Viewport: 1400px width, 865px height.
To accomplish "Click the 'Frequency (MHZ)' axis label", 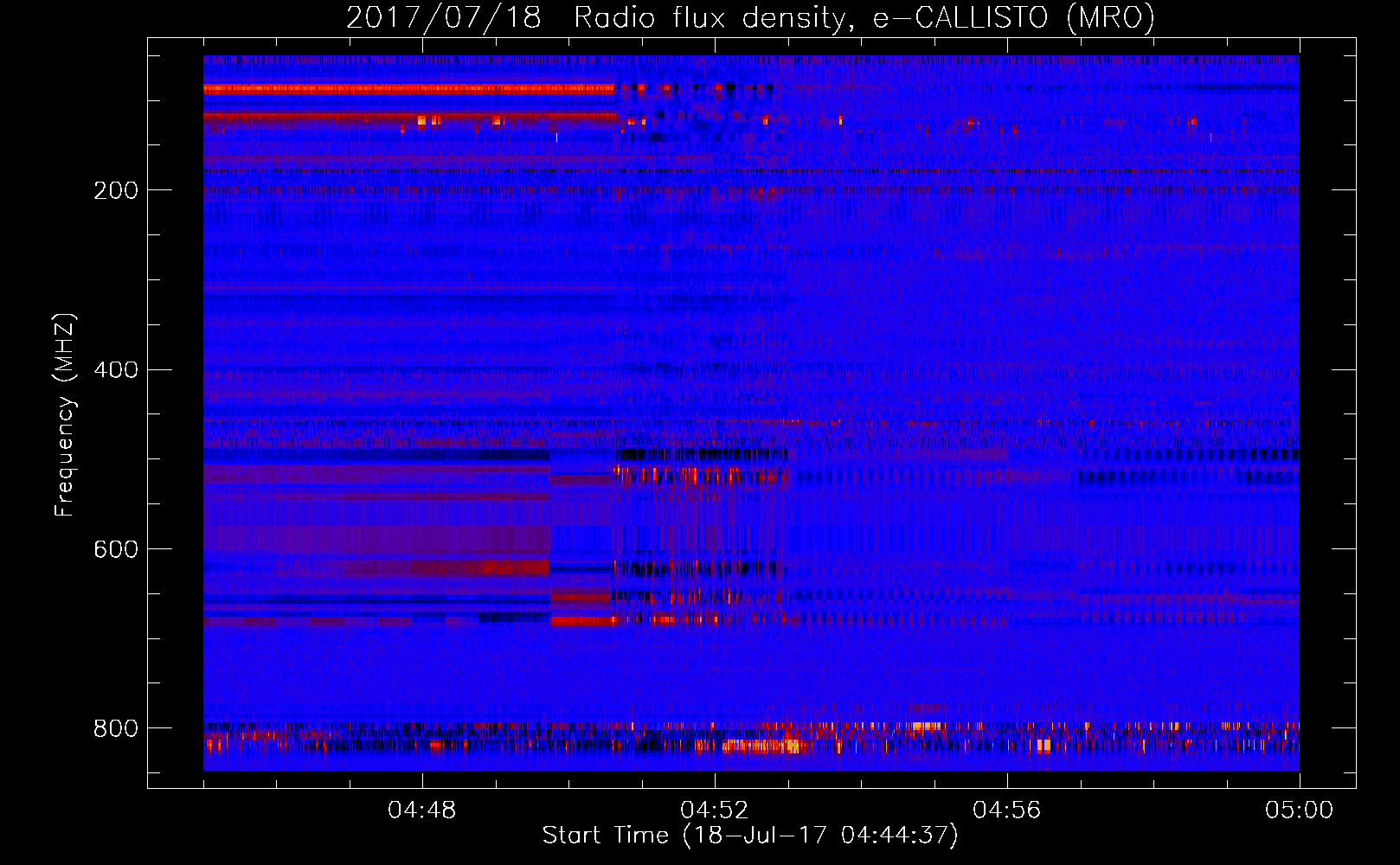I will pyautogui.click(x=65, y=415).
